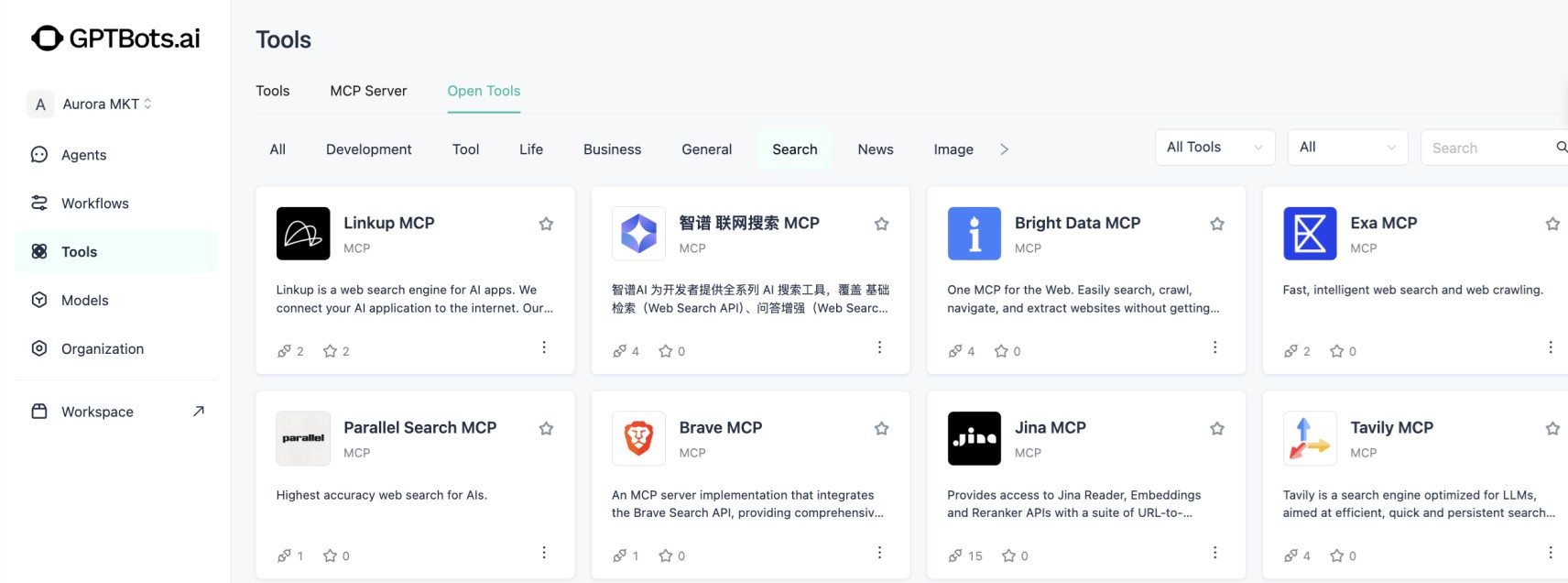
Task: Go to Agents in the sidebar
Action: (x=83, y=155)
